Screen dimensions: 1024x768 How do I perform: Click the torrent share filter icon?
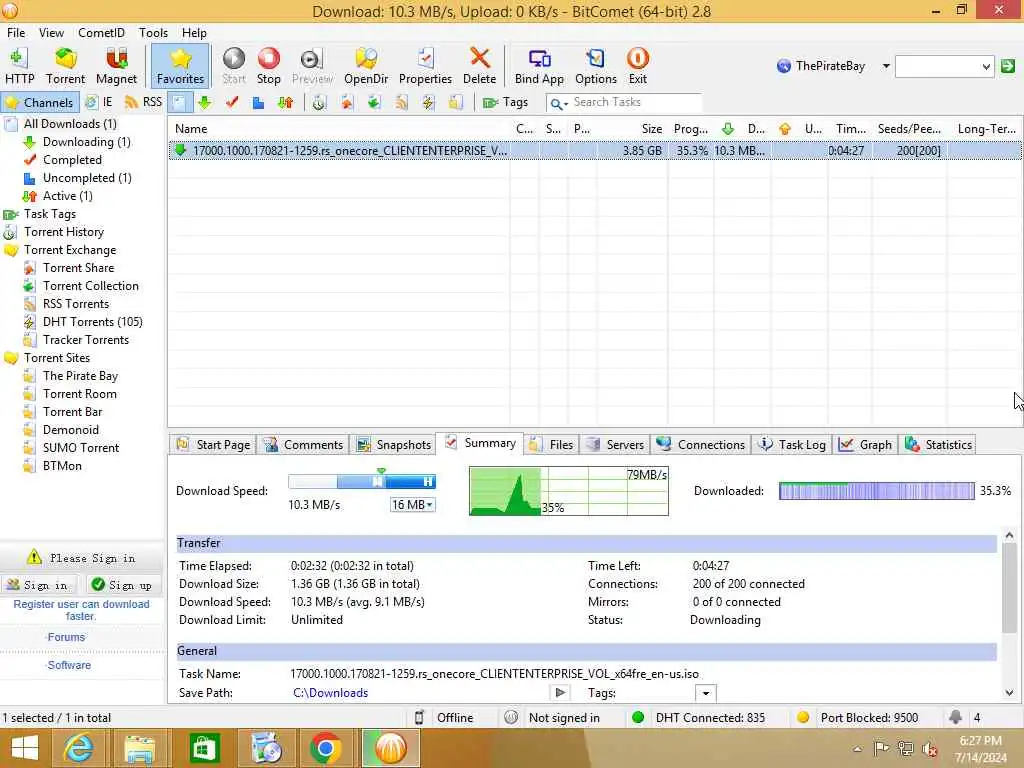[346, 103]
